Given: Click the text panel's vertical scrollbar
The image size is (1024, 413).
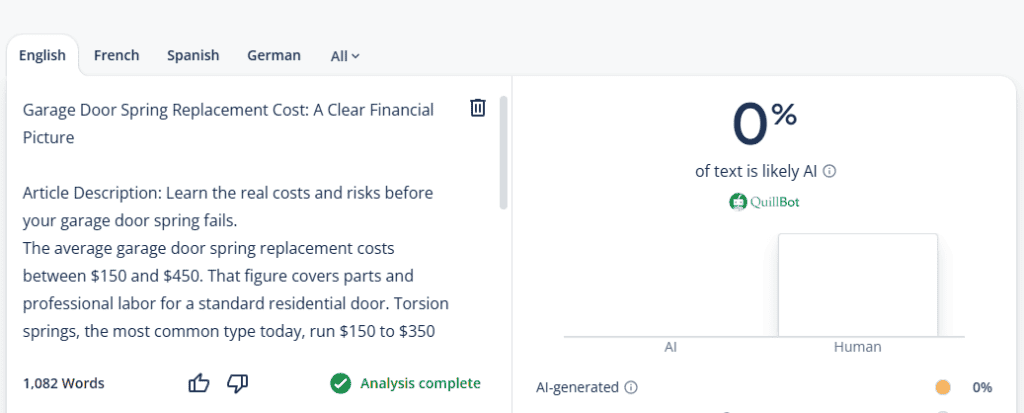Looking at the screenshot, I should [x=503, y=152].
